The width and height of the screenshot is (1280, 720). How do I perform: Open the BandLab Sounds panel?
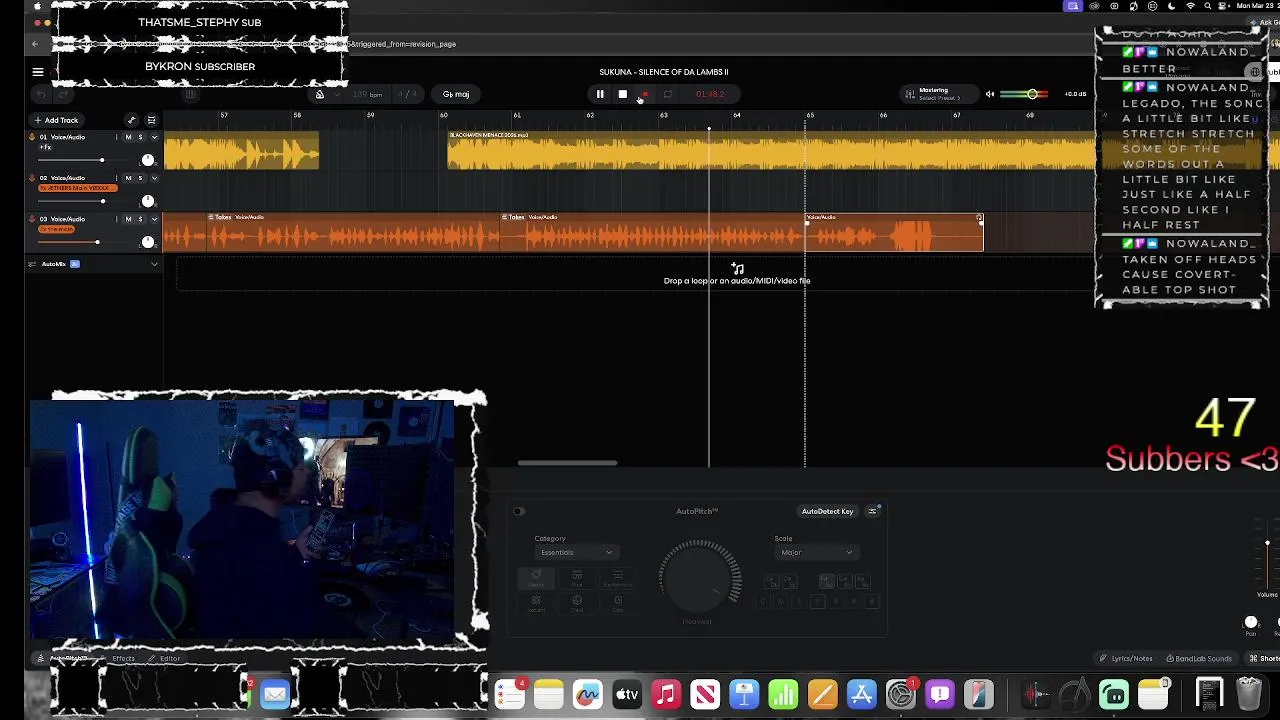coord(1198,658)
